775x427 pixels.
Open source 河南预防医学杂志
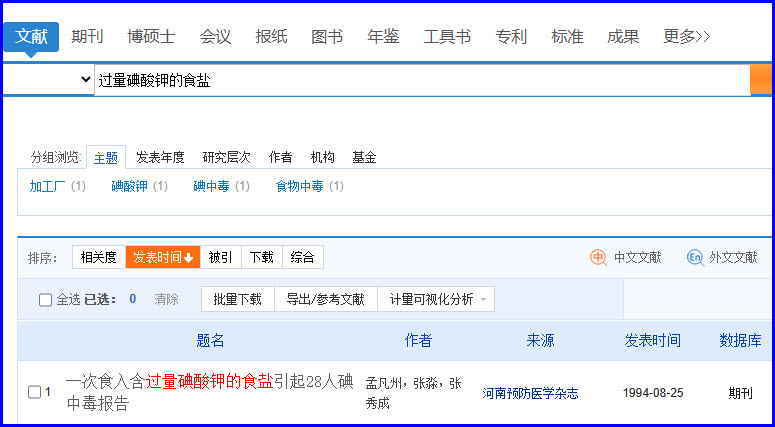click(x=530, y=393)
